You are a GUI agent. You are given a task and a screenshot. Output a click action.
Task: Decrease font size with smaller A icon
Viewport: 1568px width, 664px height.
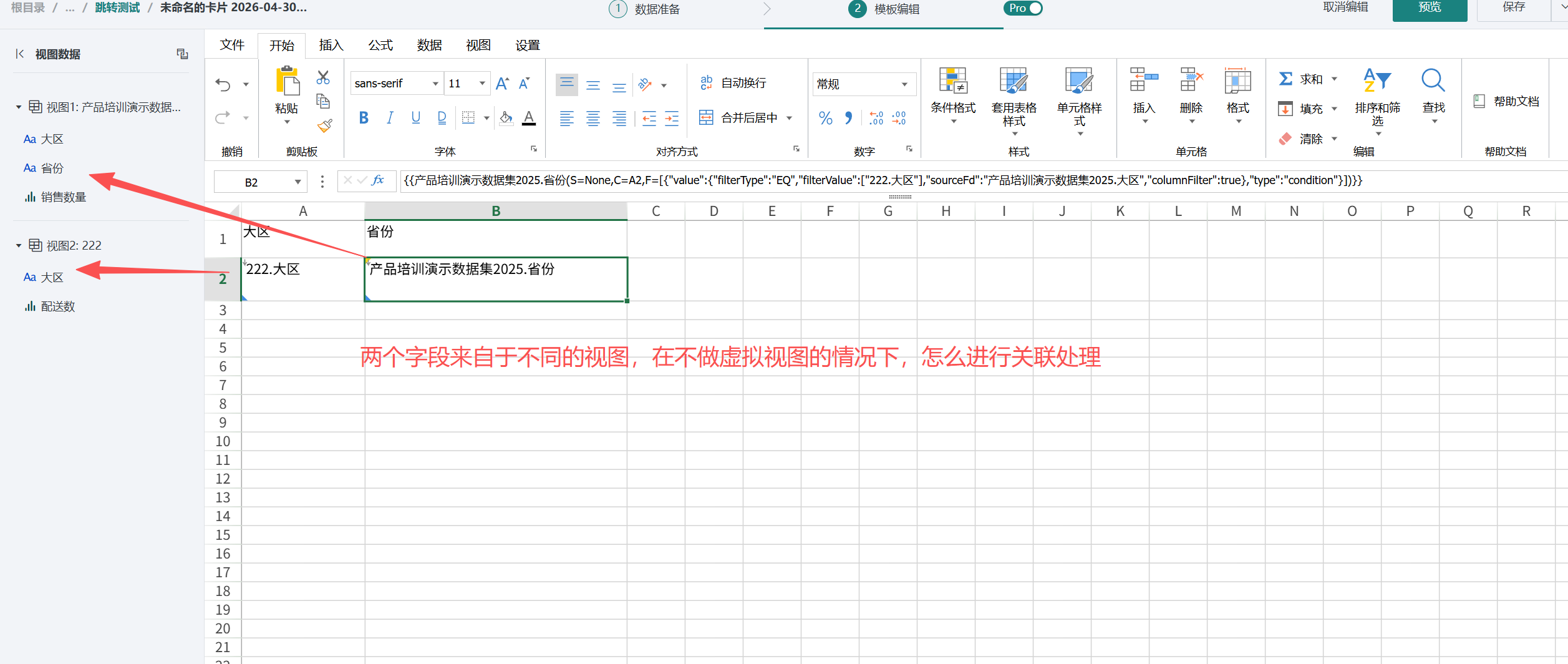click(x=525, y=84)
